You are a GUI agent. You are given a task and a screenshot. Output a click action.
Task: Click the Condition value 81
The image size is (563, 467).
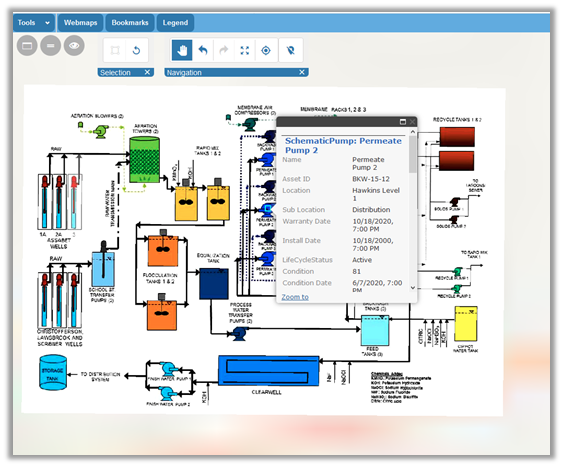pos(356,271)
